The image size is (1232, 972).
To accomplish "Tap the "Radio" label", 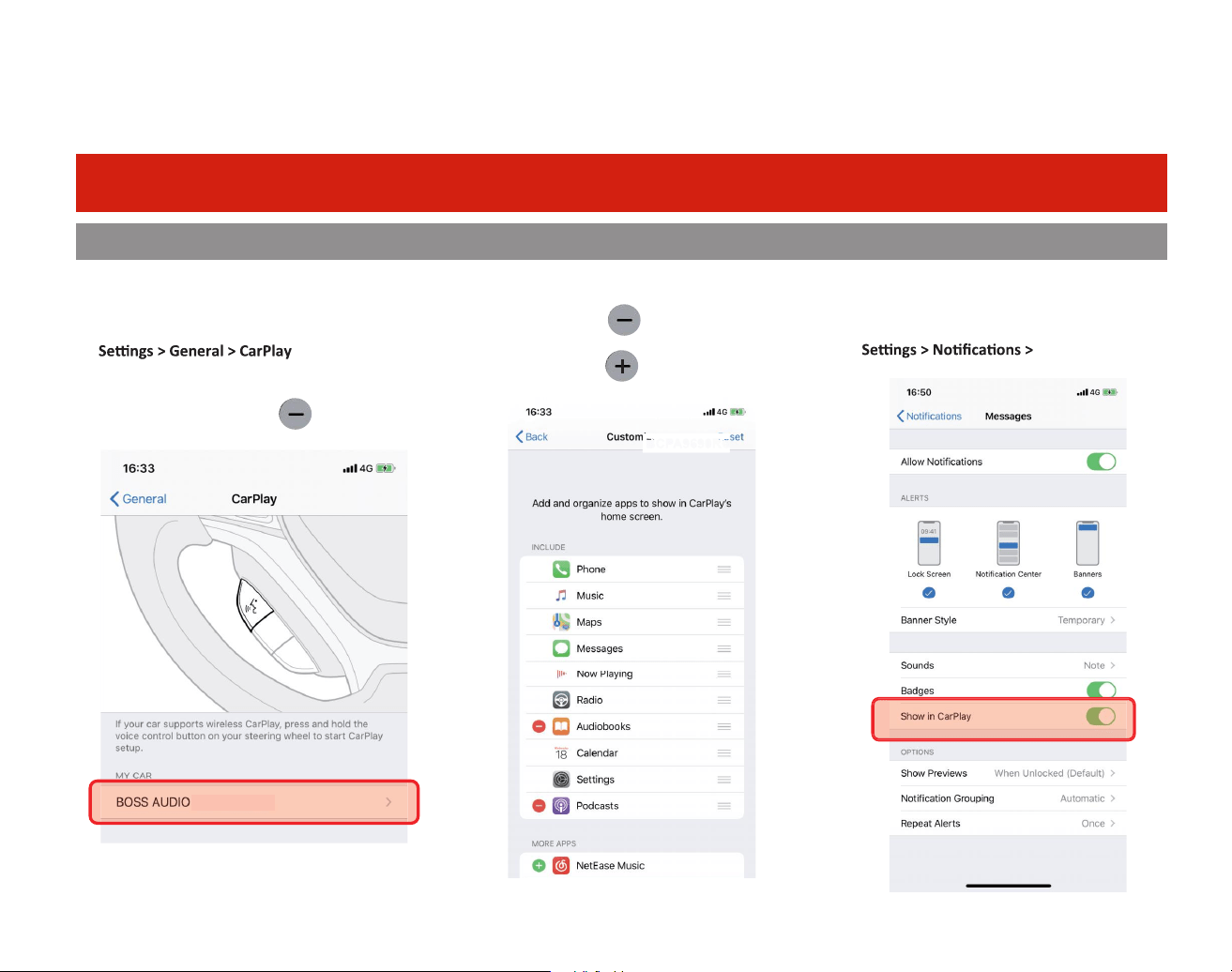I will [x=589, y=700].
